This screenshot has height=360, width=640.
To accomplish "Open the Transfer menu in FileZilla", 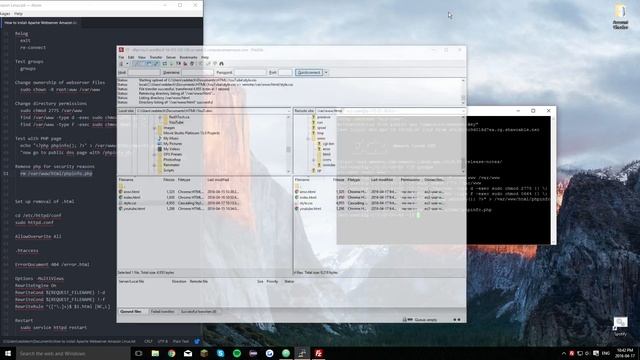I will point(156,57).
